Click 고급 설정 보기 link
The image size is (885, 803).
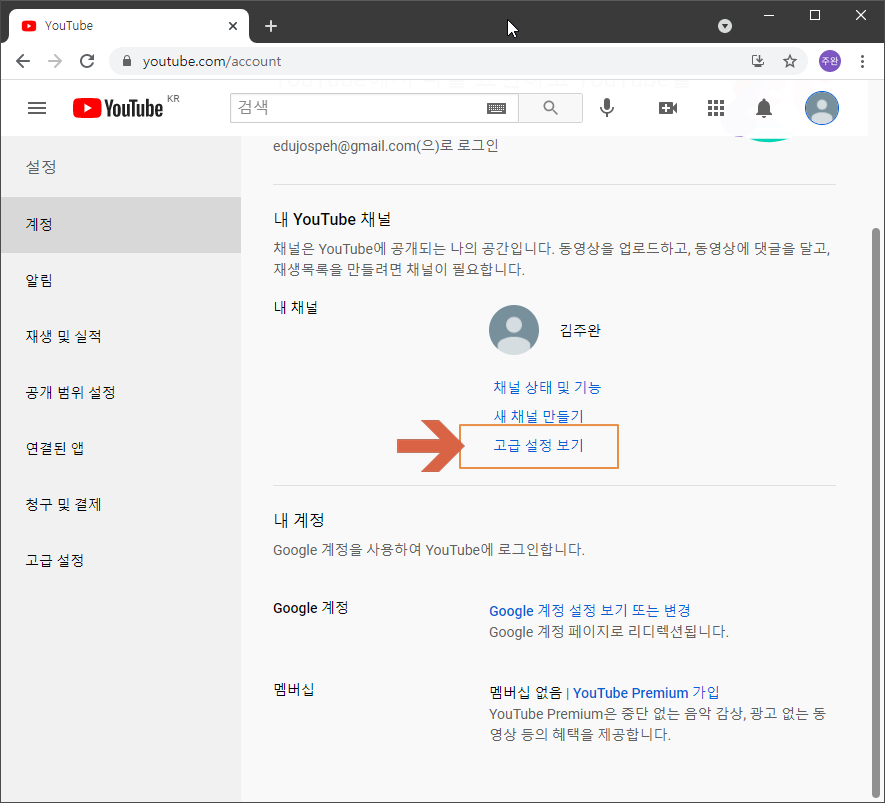[x=538, y=445]
